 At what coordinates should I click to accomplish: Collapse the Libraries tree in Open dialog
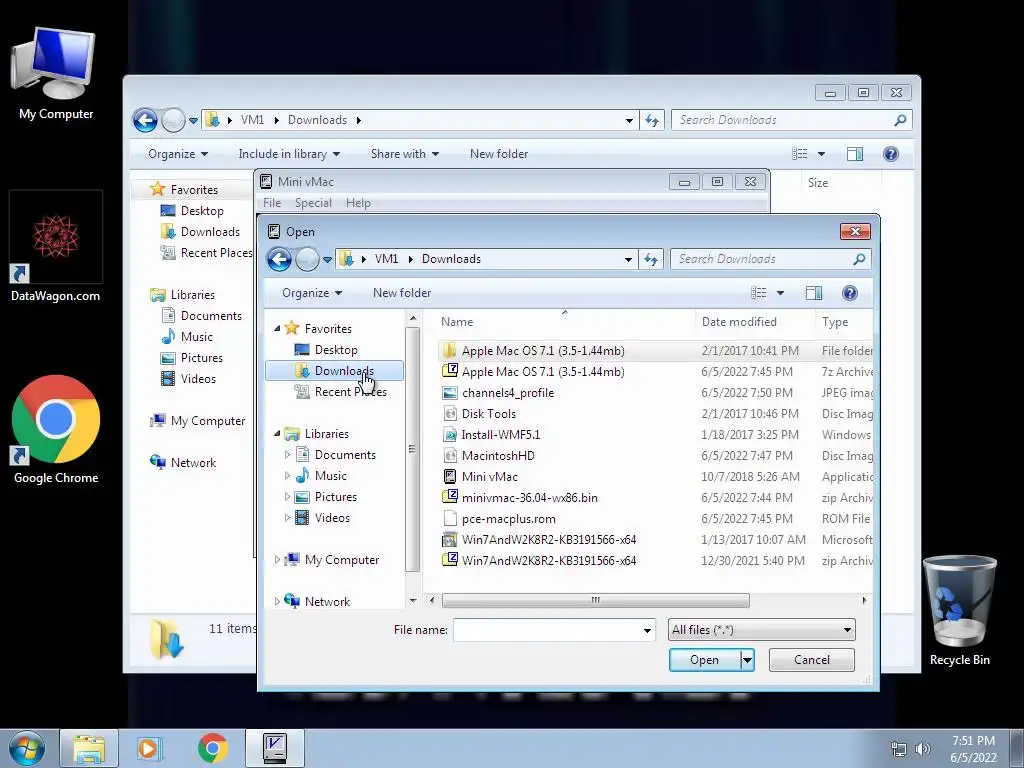click(277, 434)
